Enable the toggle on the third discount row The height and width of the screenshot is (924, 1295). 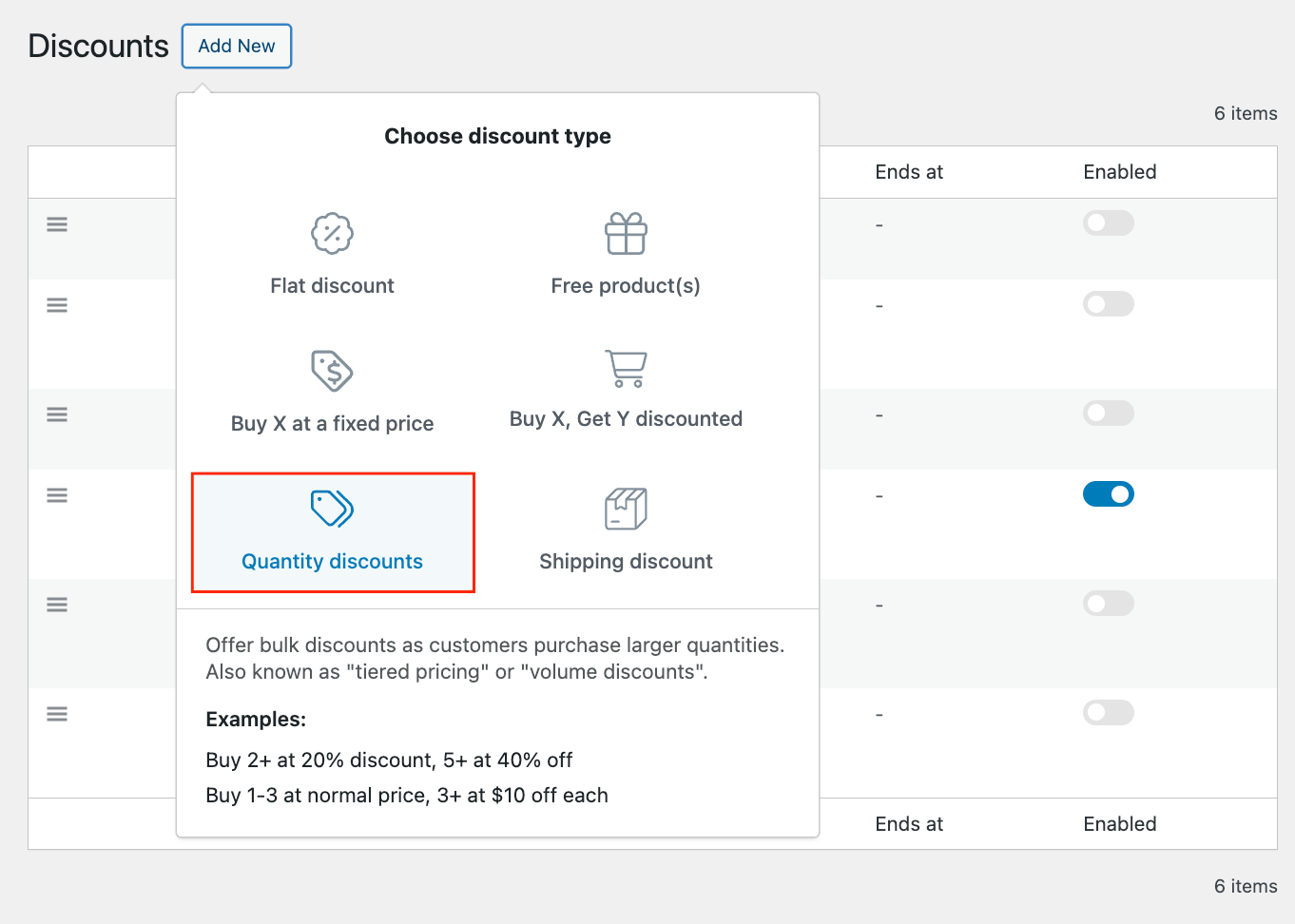click(x=1109, y=413)
